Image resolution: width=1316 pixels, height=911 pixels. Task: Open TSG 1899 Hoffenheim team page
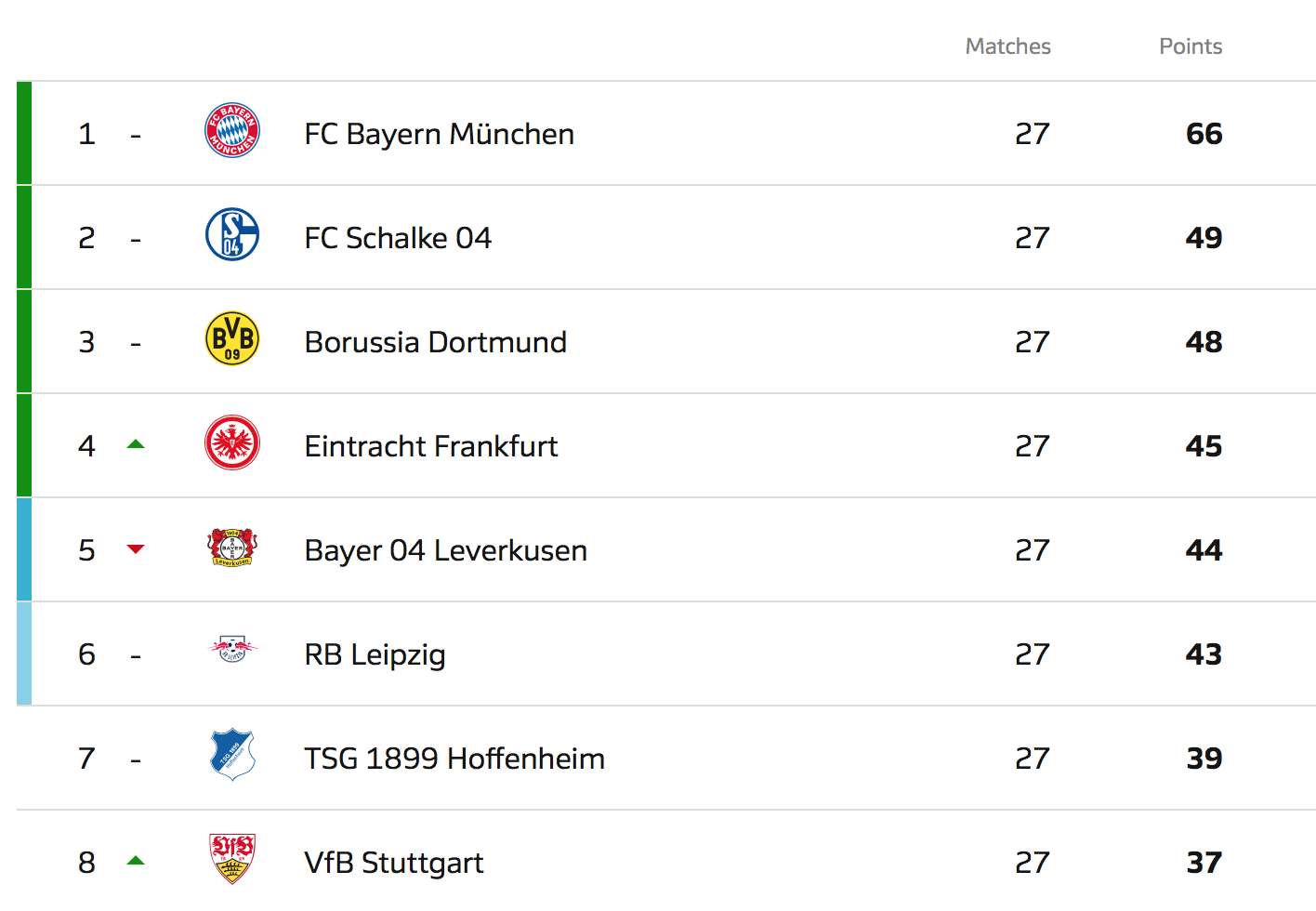click(x=454, y=759)
